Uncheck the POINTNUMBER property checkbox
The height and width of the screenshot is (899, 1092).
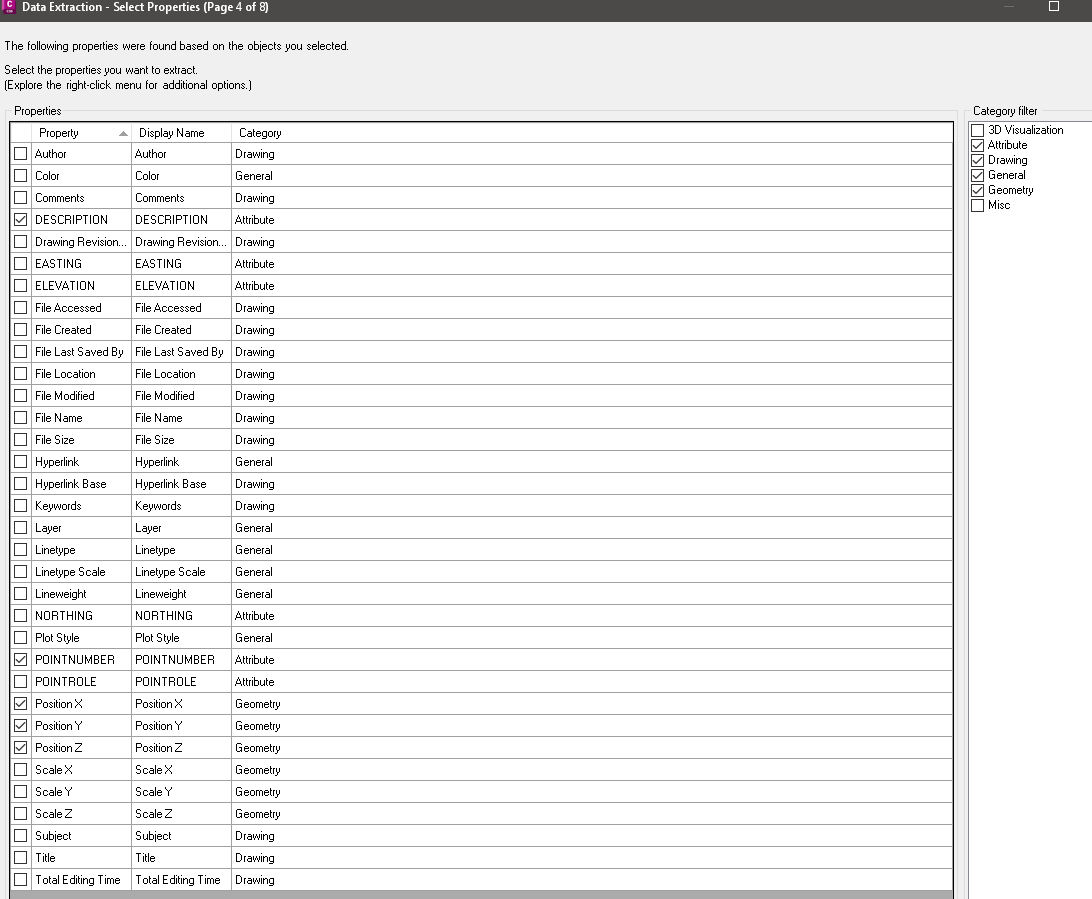tap(21, 659)
